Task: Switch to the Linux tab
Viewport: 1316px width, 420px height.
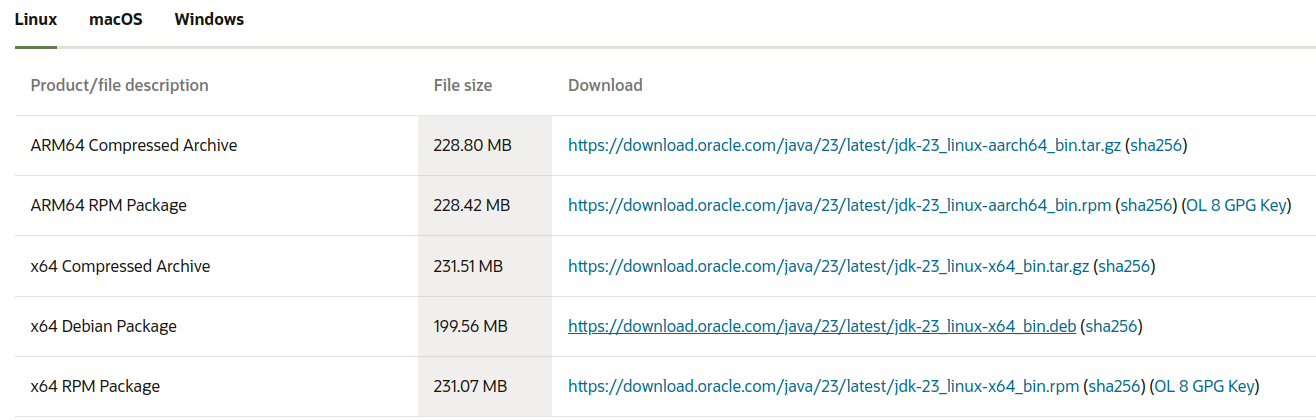Action: point(36,20)
